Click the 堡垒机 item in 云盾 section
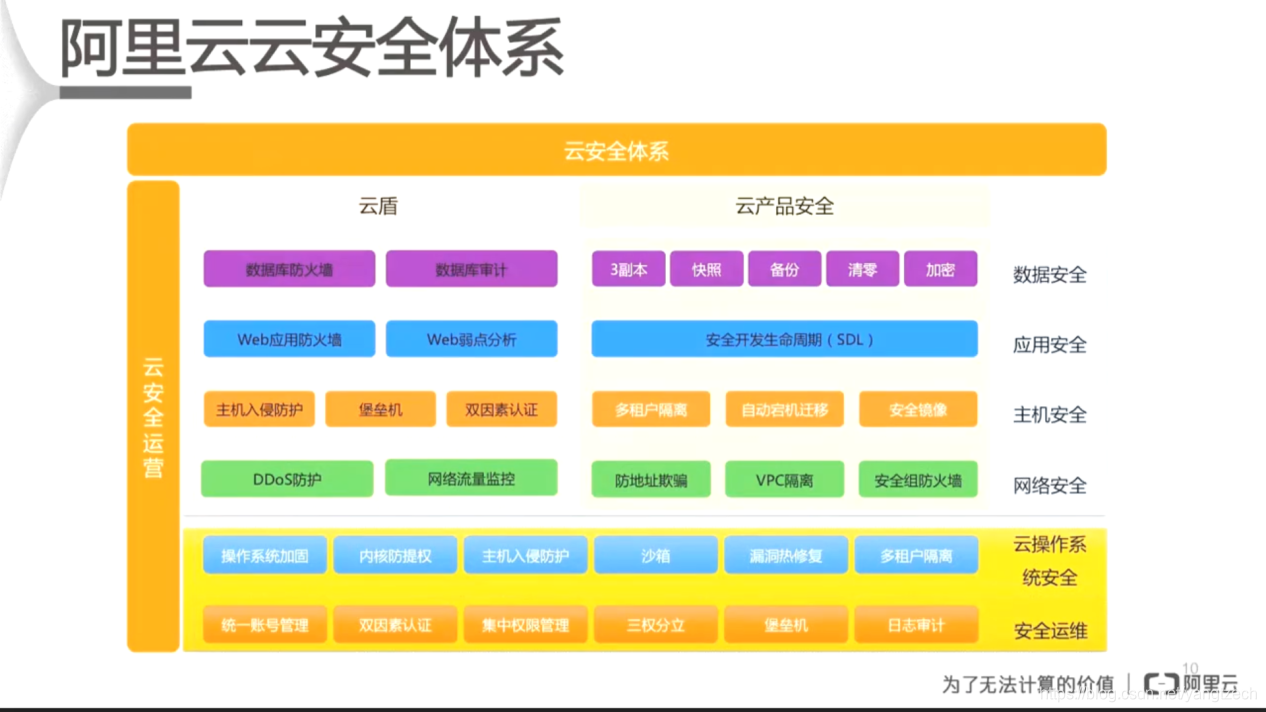 click(x=380, y=409)
